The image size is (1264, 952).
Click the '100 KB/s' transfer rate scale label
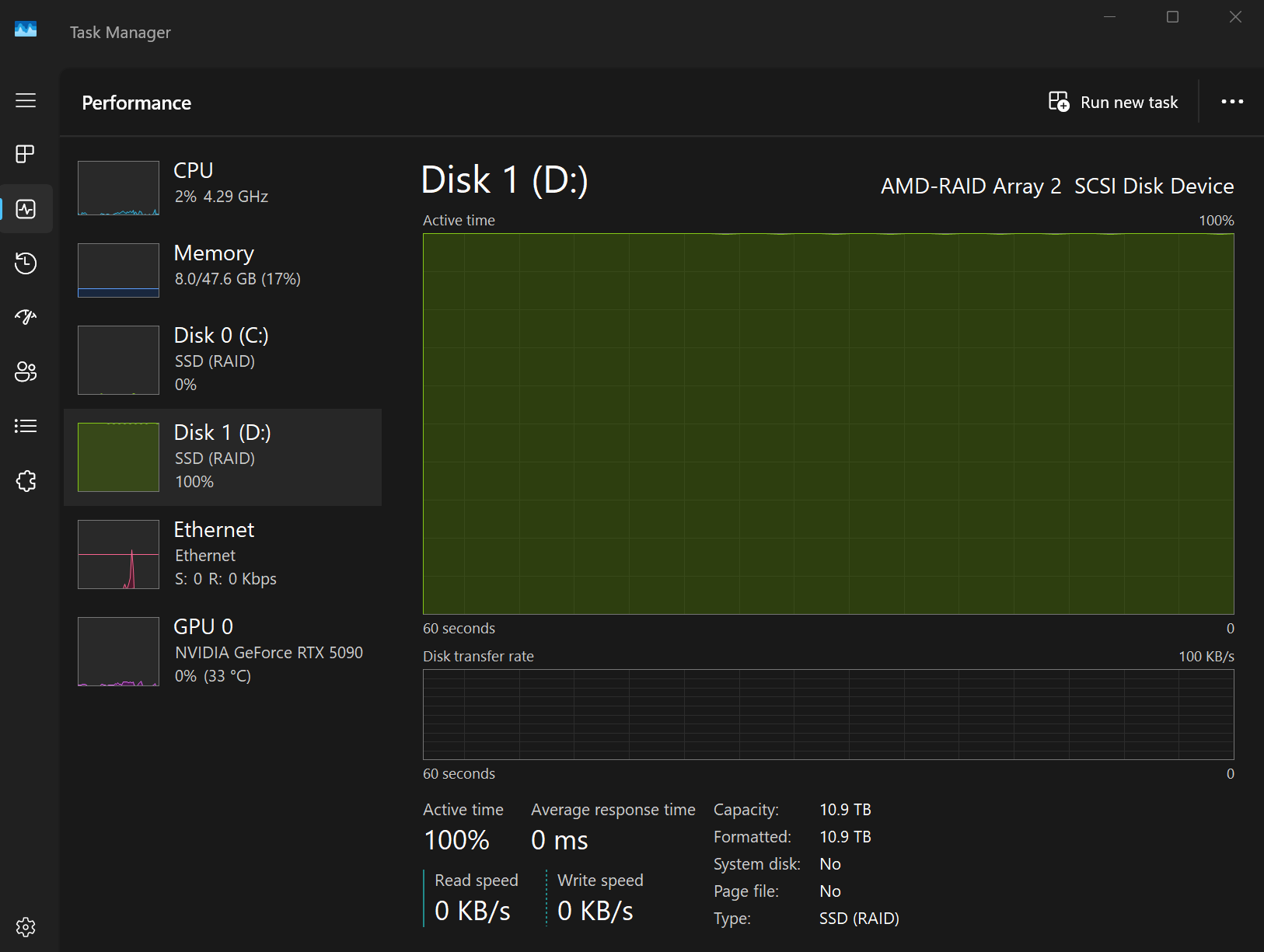tap(1206, 657)
